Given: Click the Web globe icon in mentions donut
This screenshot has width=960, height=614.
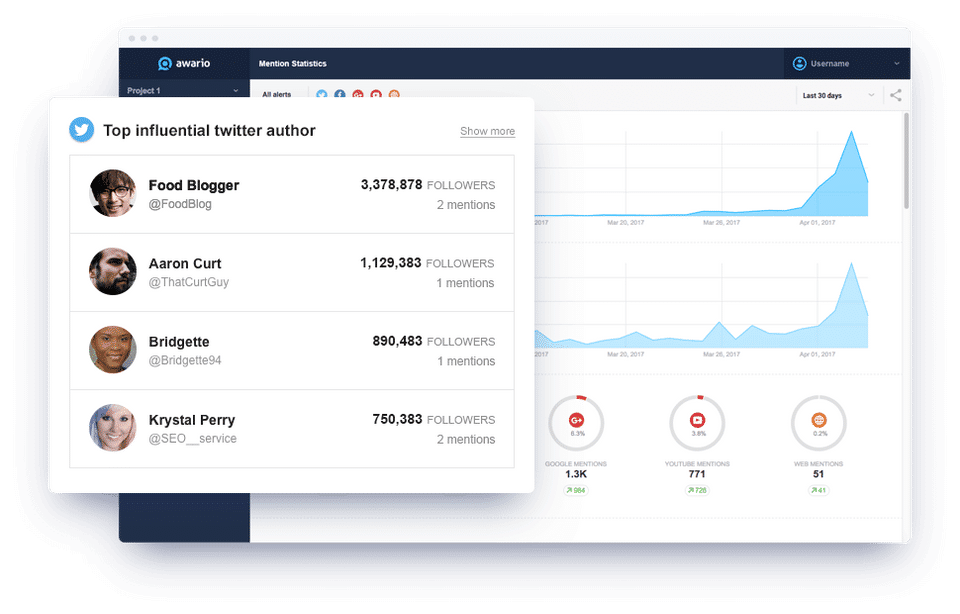Looking at the screenshot, I should click(819, 420).
